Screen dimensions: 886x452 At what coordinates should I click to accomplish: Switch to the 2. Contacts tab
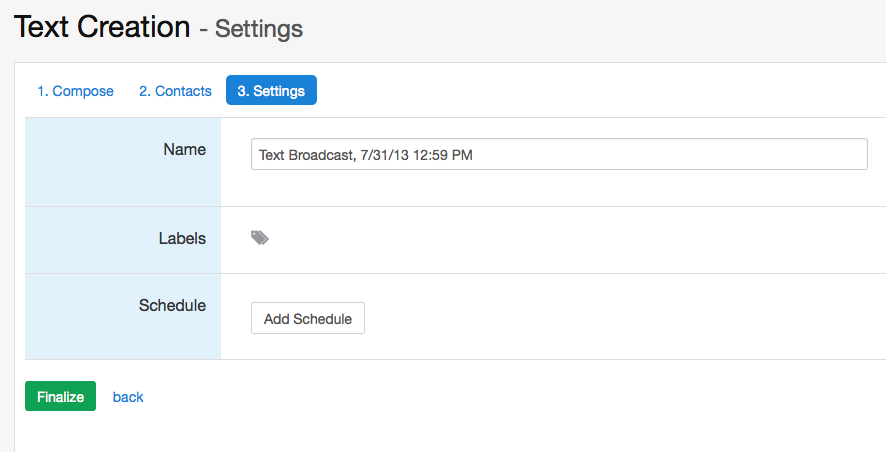pos(175,91)
